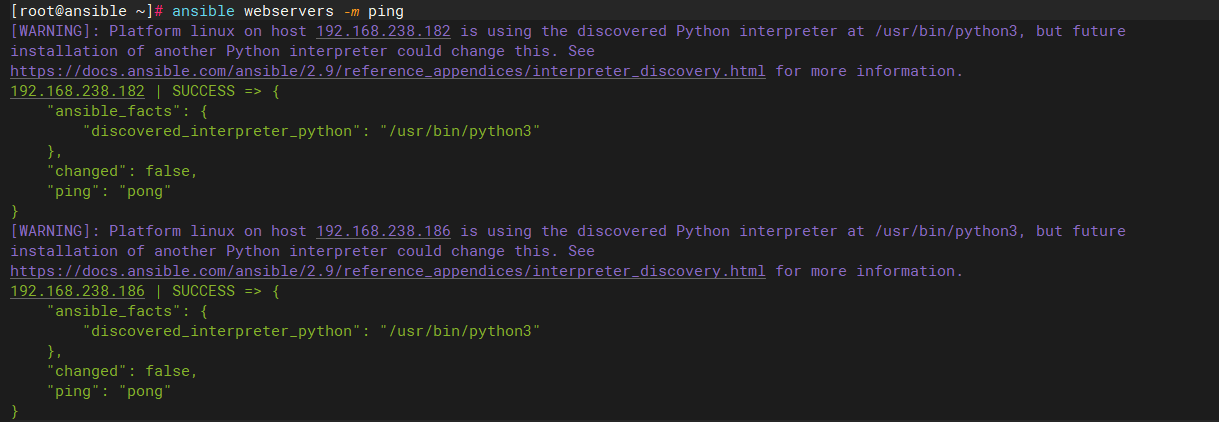The width and height of the screenshot is (1219, 422).
Task: Click the "pong" value in 192.168.238.186 result
Action: [145, 391]
